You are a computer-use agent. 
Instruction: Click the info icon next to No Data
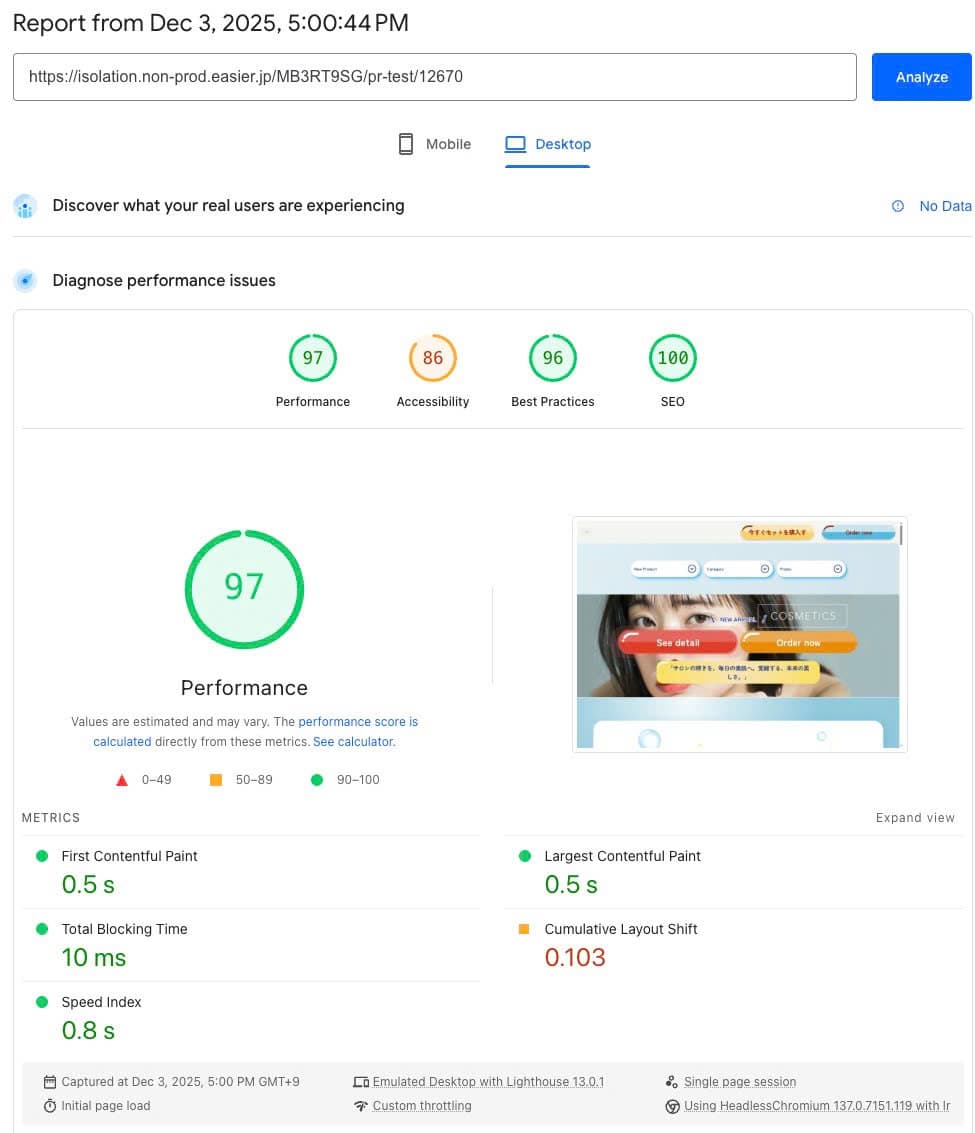tap(897, 206)
